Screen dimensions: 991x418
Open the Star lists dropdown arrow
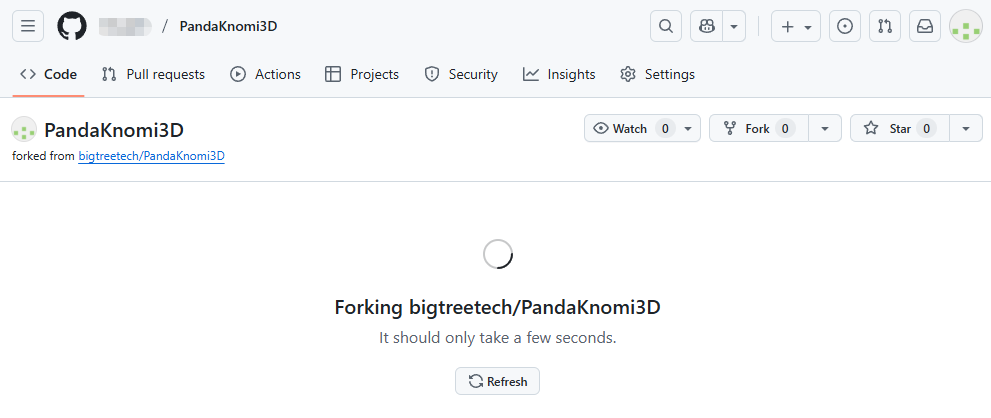(965, 128)
